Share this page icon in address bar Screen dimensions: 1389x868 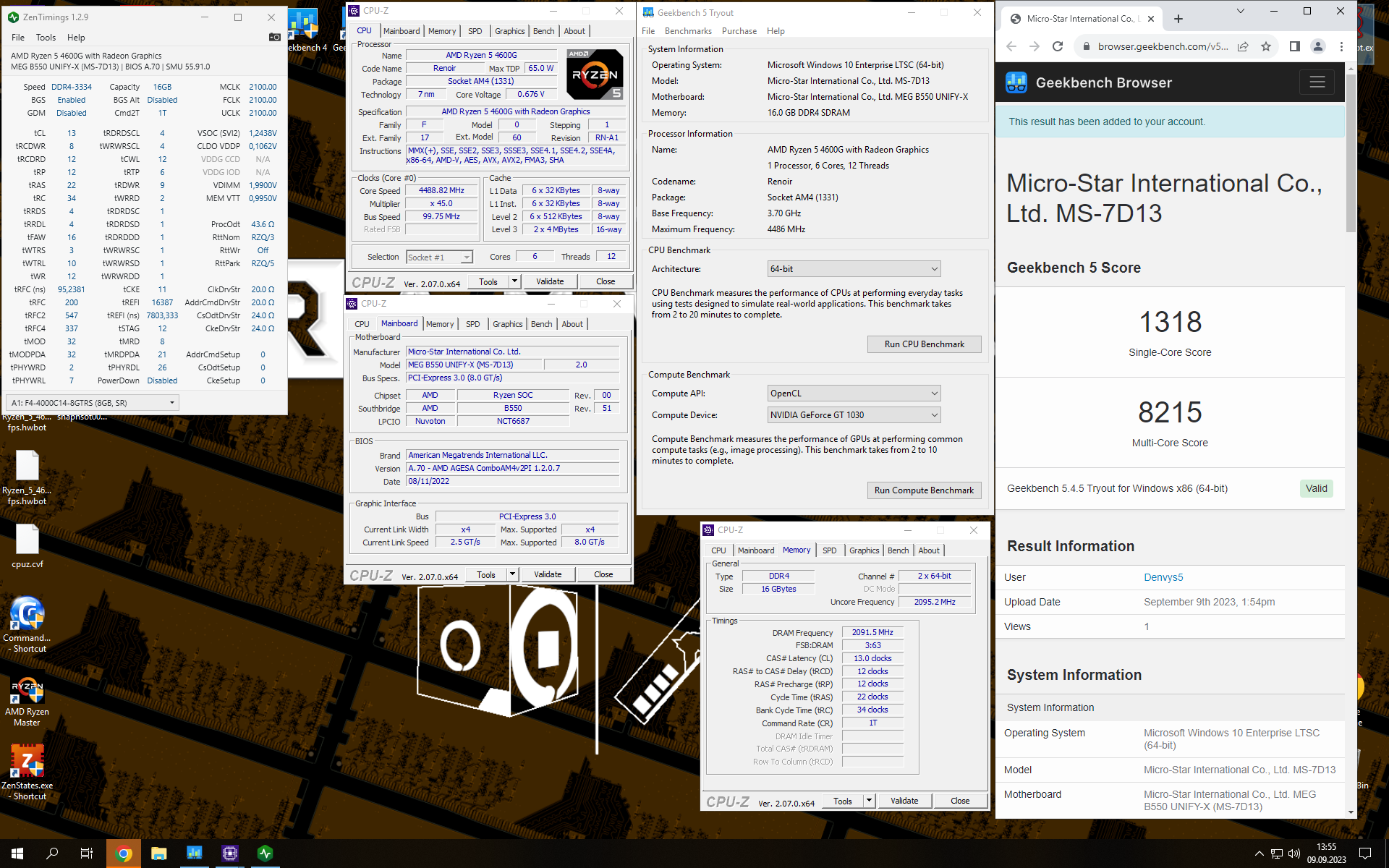tap(1243, 46)
